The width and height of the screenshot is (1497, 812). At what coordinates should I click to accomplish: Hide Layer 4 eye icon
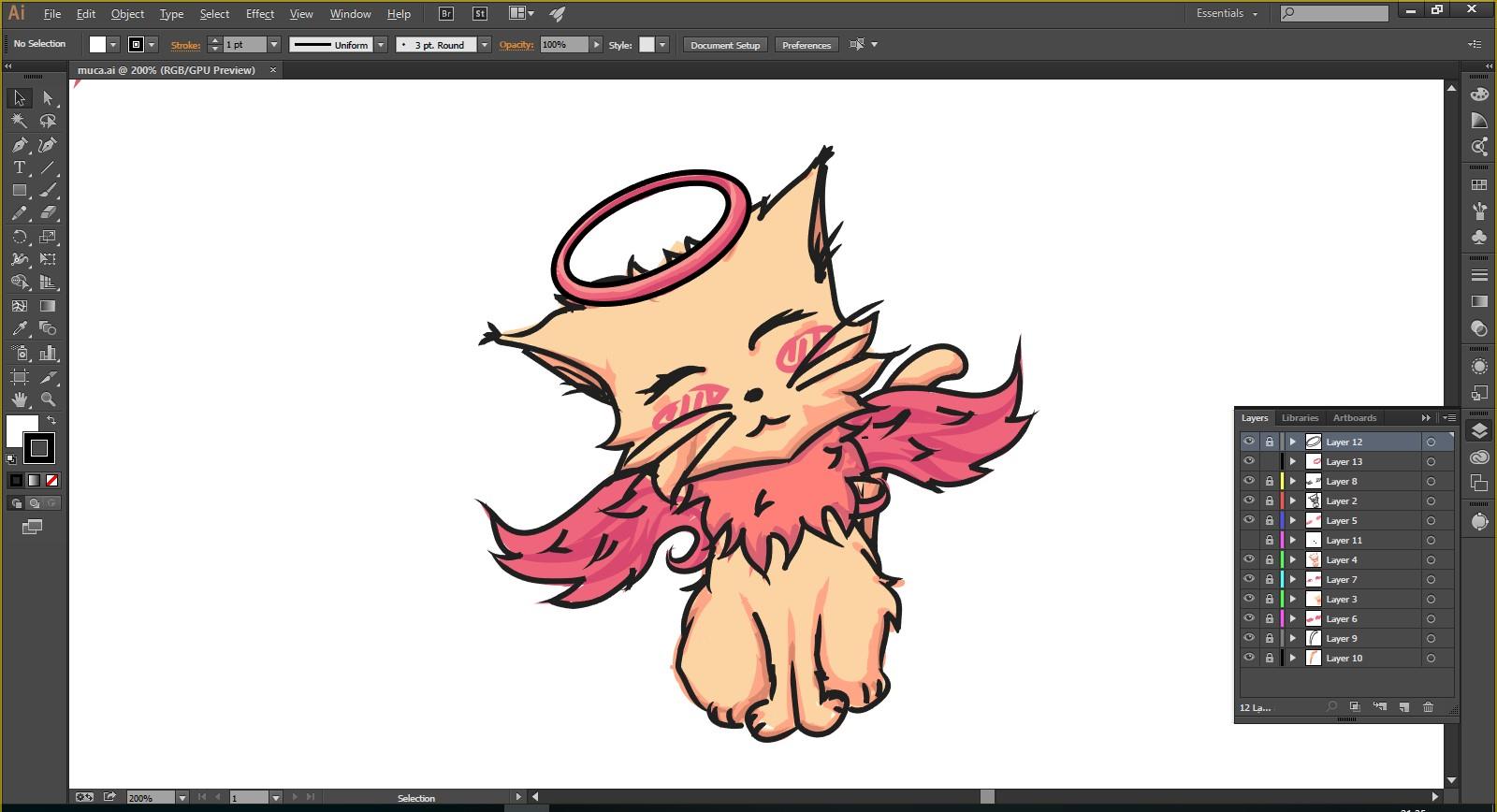click(x=1249, y=559)
